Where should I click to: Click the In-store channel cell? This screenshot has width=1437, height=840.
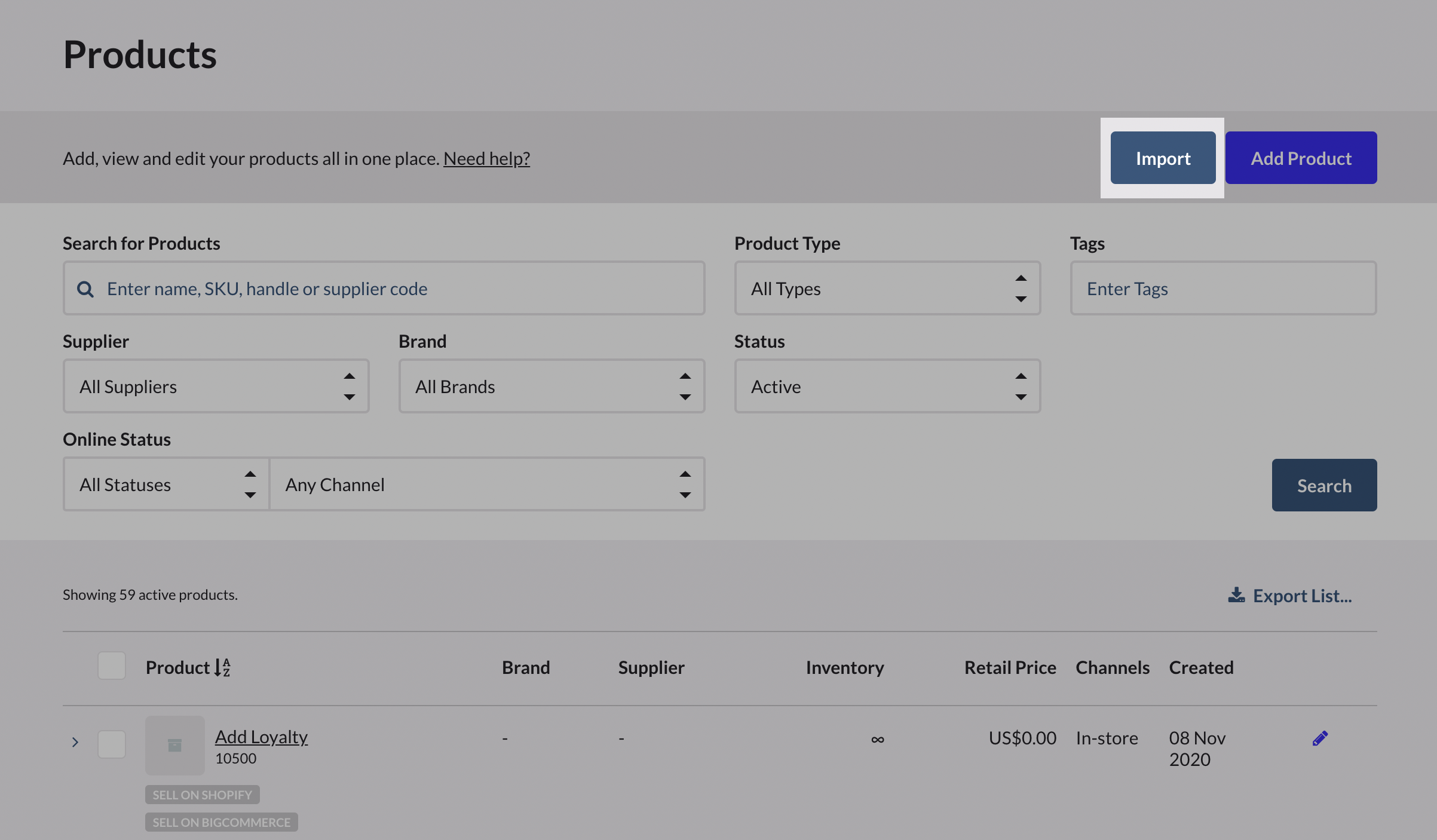tap(1107, 738)
